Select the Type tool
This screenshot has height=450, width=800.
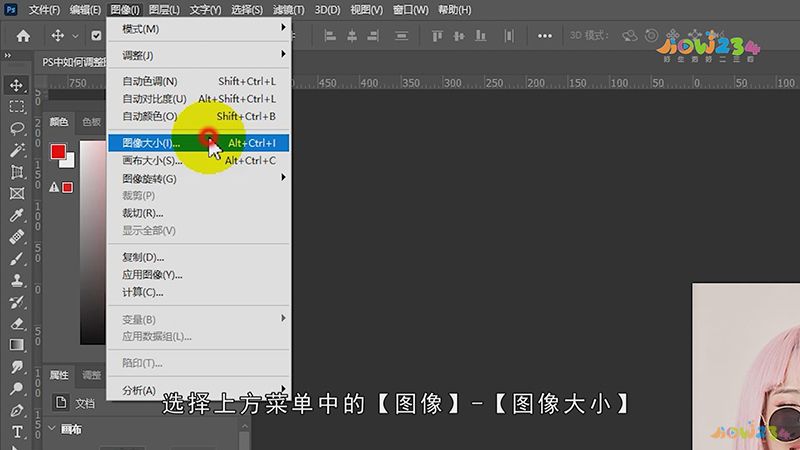pyautogui.click(x=16, y=432)
